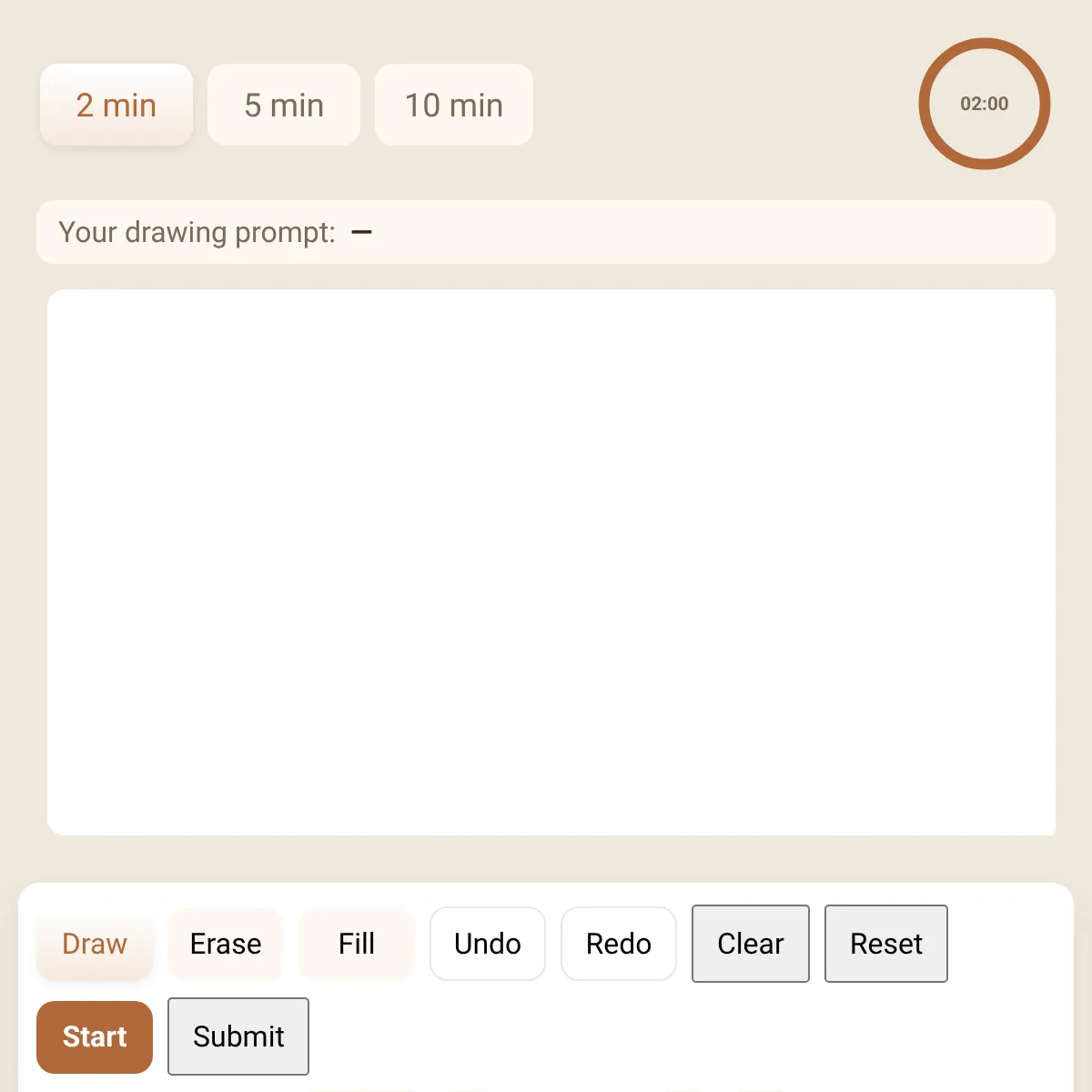1092x1092 pixels.
Task: Start the drawing timer
Action: pyautogui.click(x=95, y=1036)
